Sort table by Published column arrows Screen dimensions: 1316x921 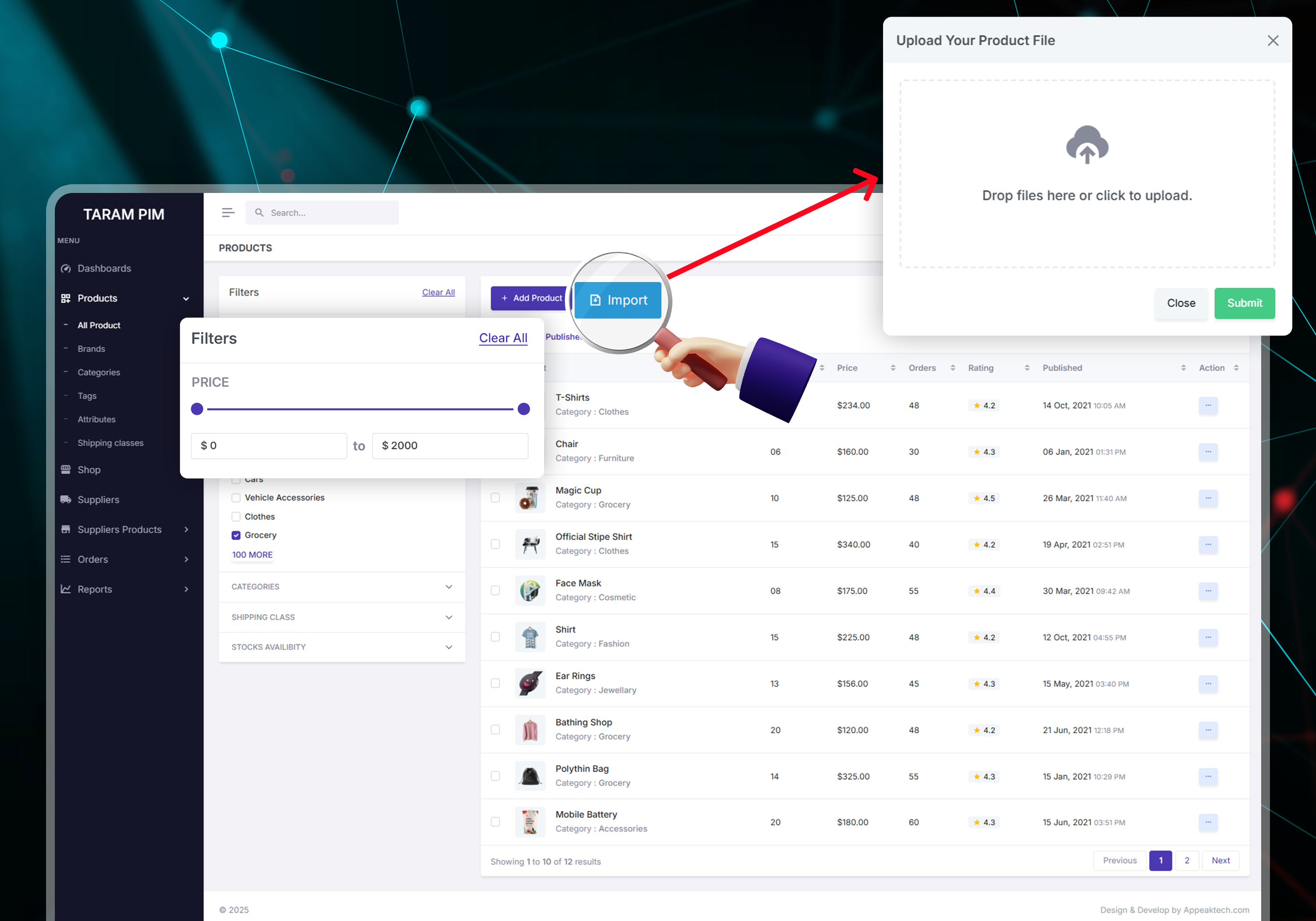1184,368
